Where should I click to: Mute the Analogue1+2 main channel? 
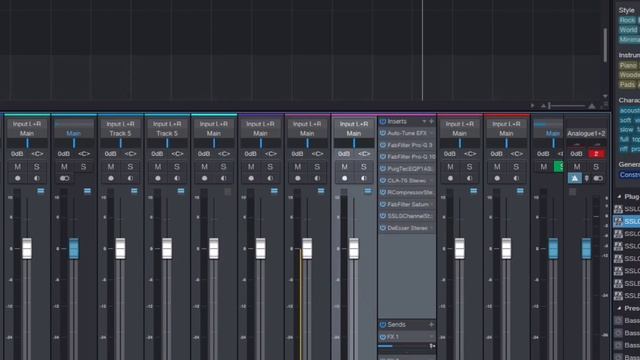(x=577, y=167)
